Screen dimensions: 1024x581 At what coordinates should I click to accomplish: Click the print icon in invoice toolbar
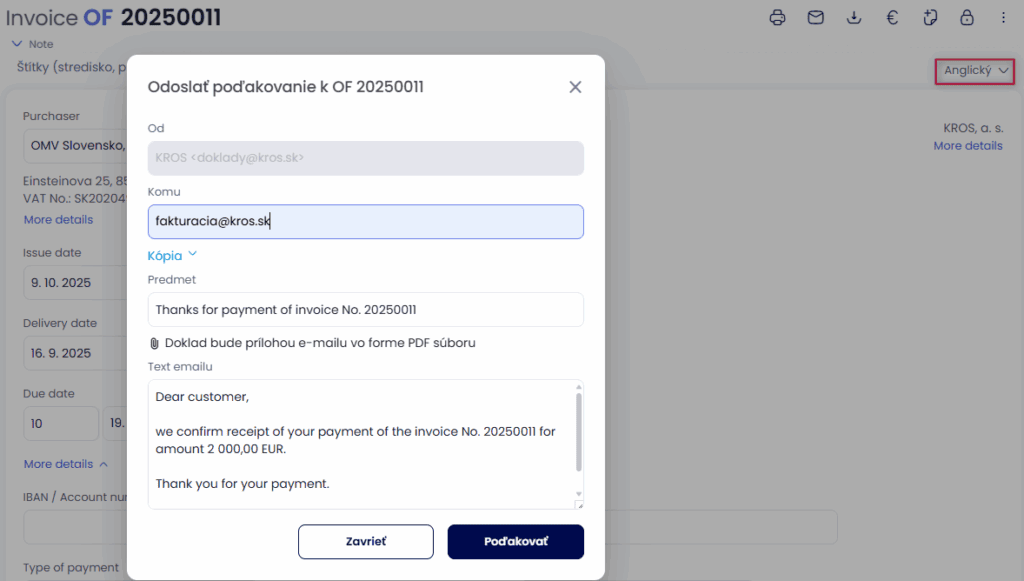click(777, 17)
